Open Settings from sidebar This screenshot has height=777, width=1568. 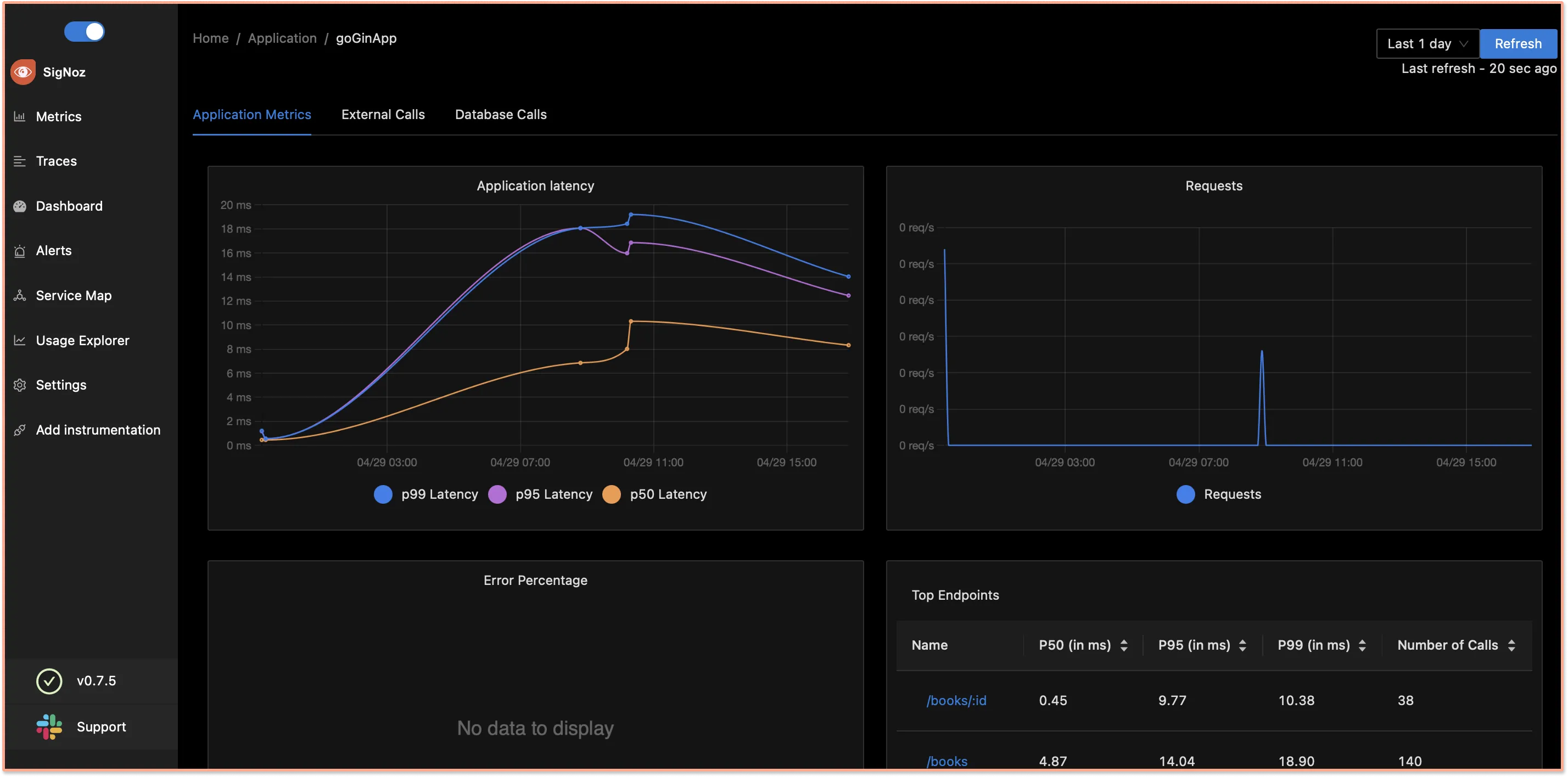61,385
